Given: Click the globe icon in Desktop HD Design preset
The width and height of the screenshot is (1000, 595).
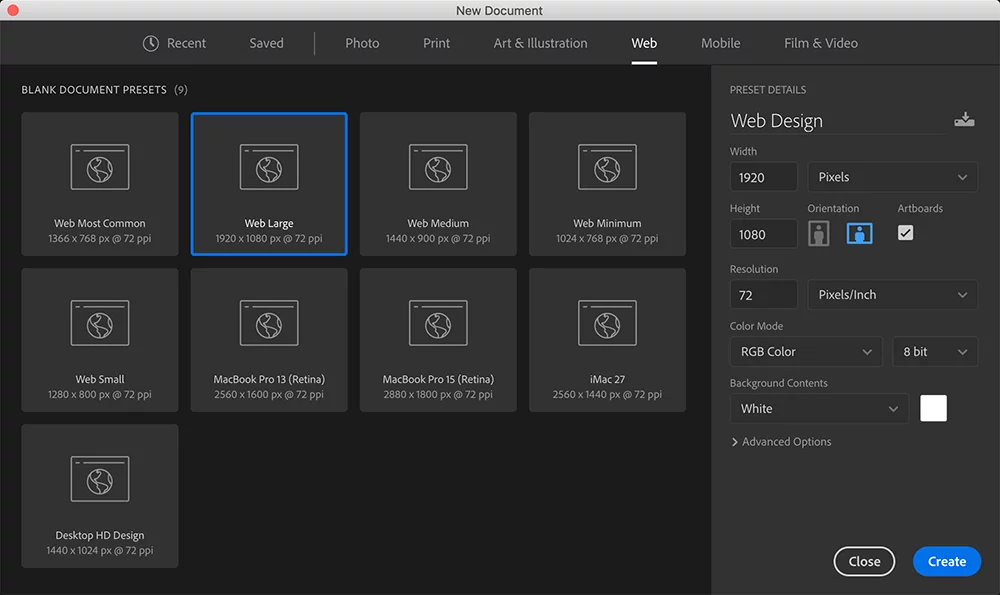Looking at the screenshot, I should pyautogui.click(x=100, y=481).
